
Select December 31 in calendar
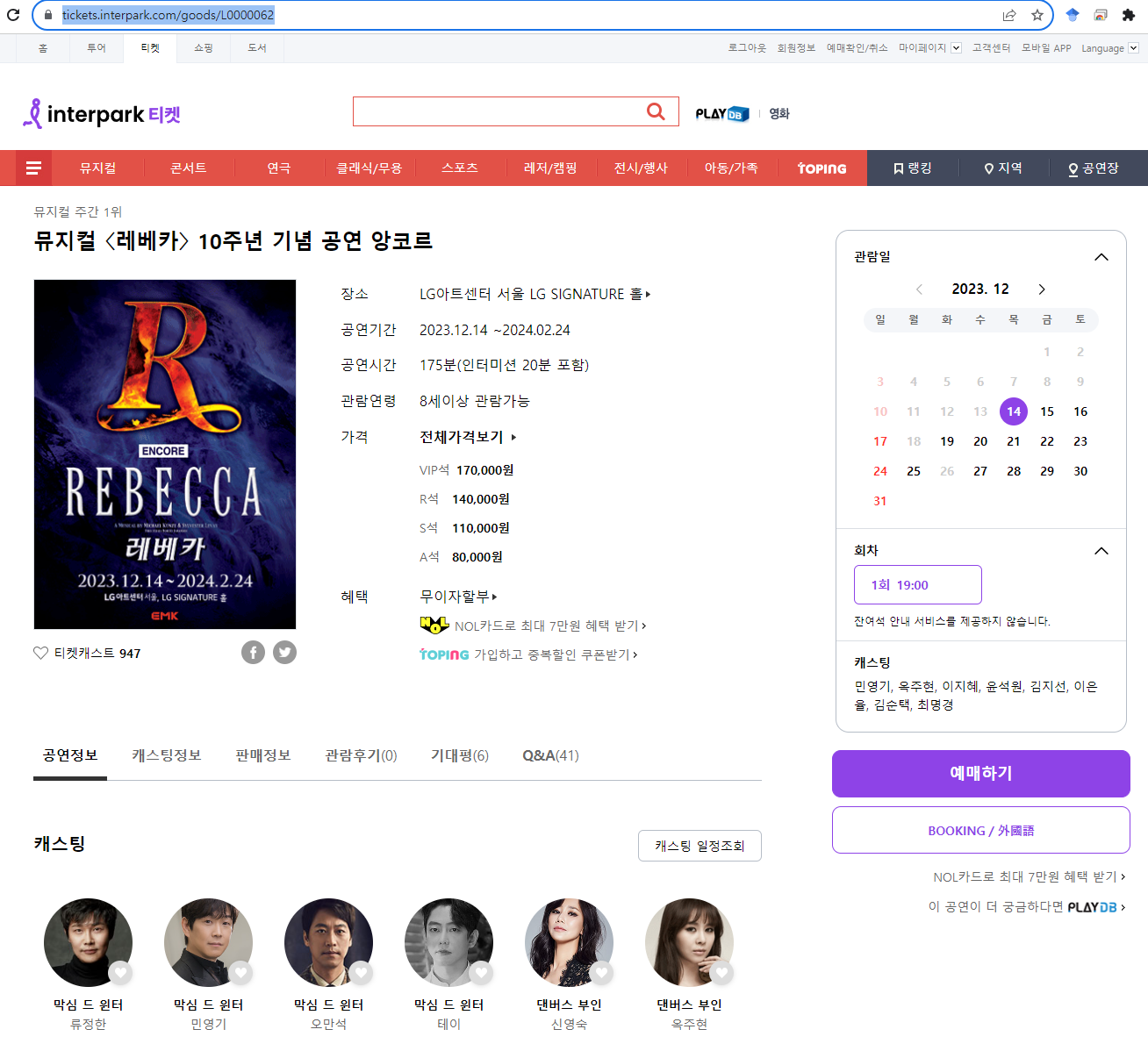coord(880,501)
